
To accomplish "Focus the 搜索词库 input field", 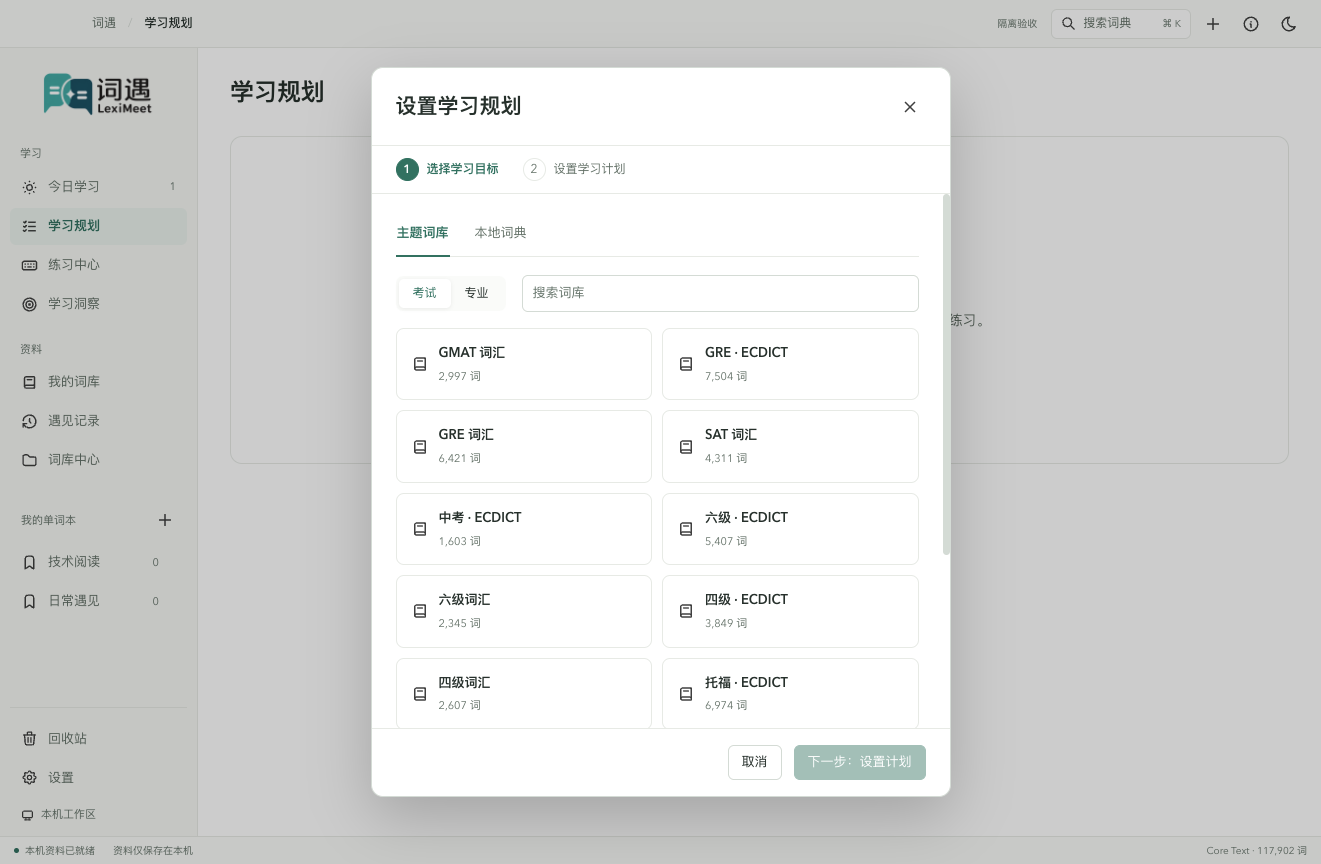I will [720, 293].
